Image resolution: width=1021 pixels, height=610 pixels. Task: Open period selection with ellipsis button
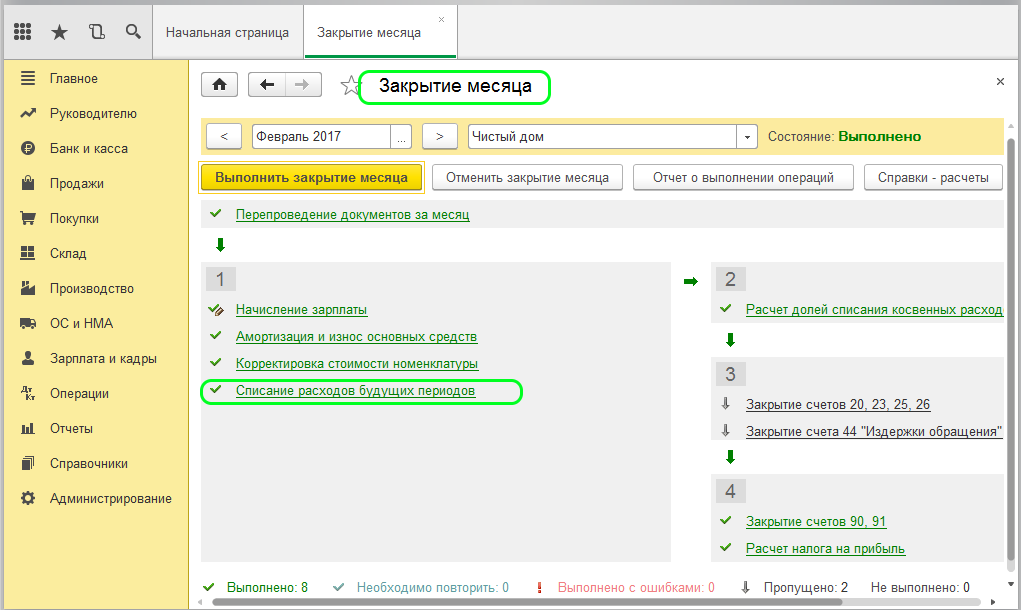401,137
